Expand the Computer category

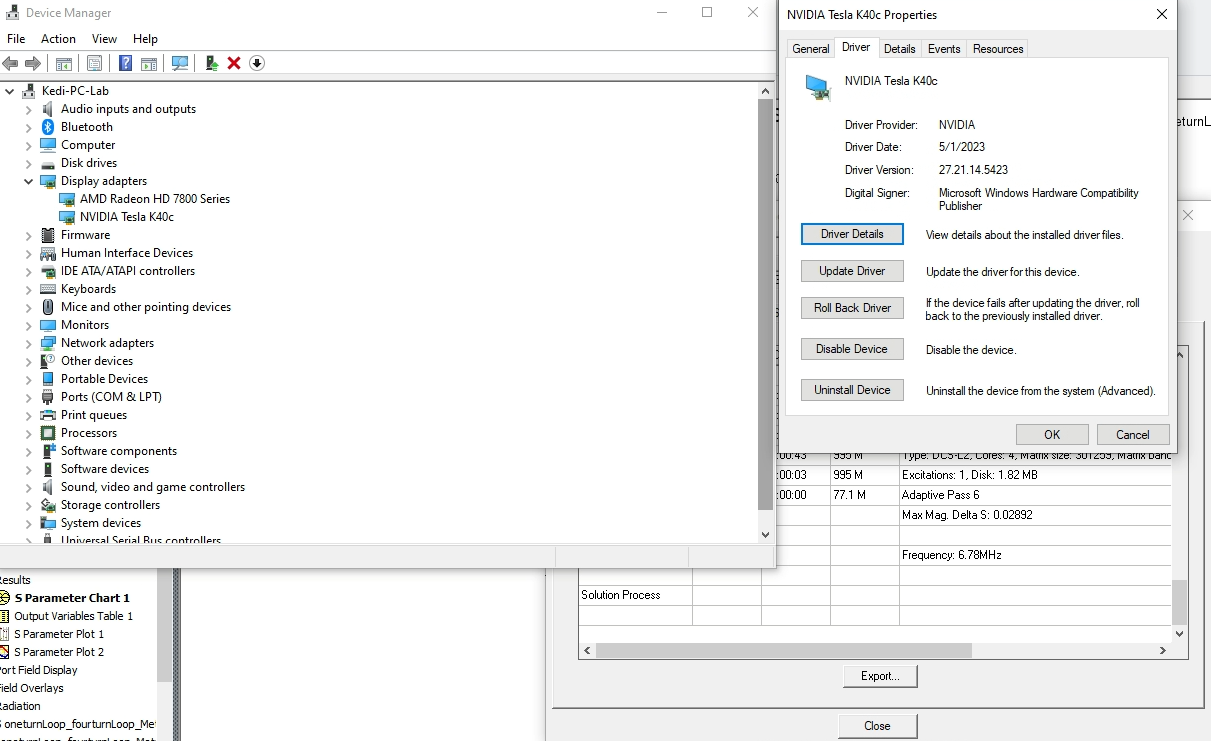point(29,145)
